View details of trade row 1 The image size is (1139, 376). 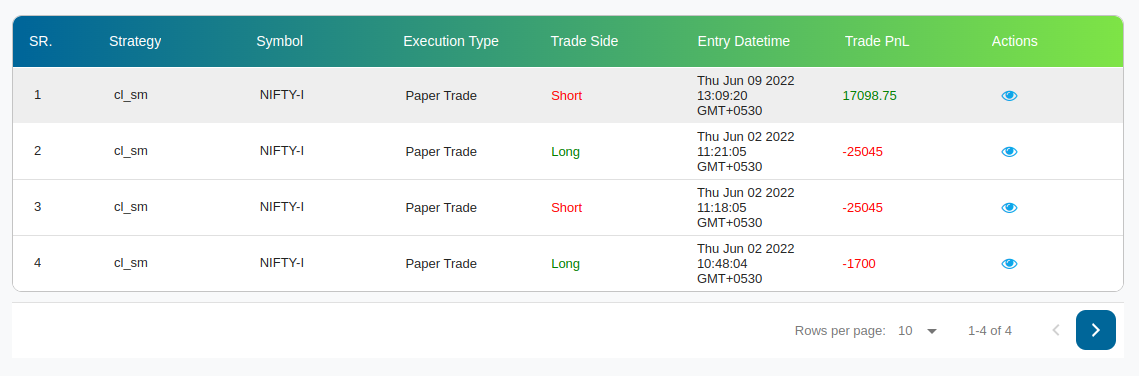click(x=1009, y=96)
